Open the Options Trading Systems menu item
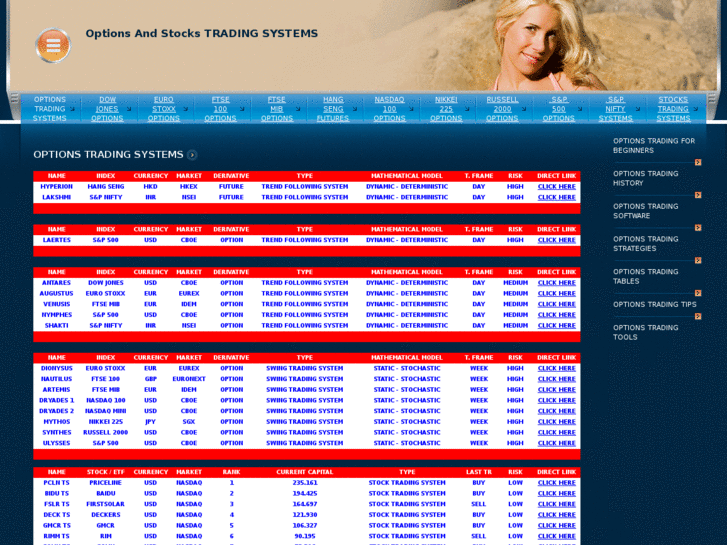This screenshot has width=727, height=545. pyautogui.click(x=50, y=109)
